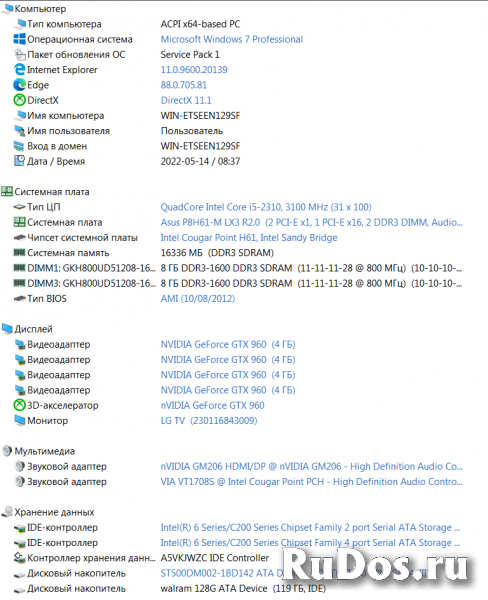The image size is (488, 600).
Task: Click the Windows logo beside Операционная система
Action: click(20, 39)
